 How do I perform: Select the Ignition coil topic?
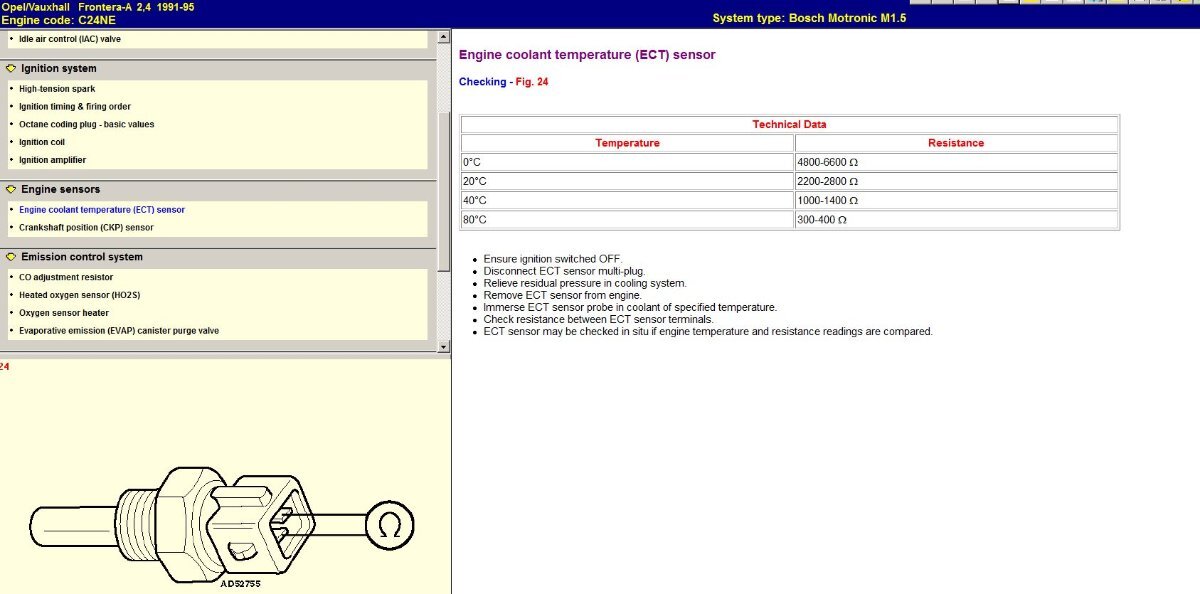point(42,143)
